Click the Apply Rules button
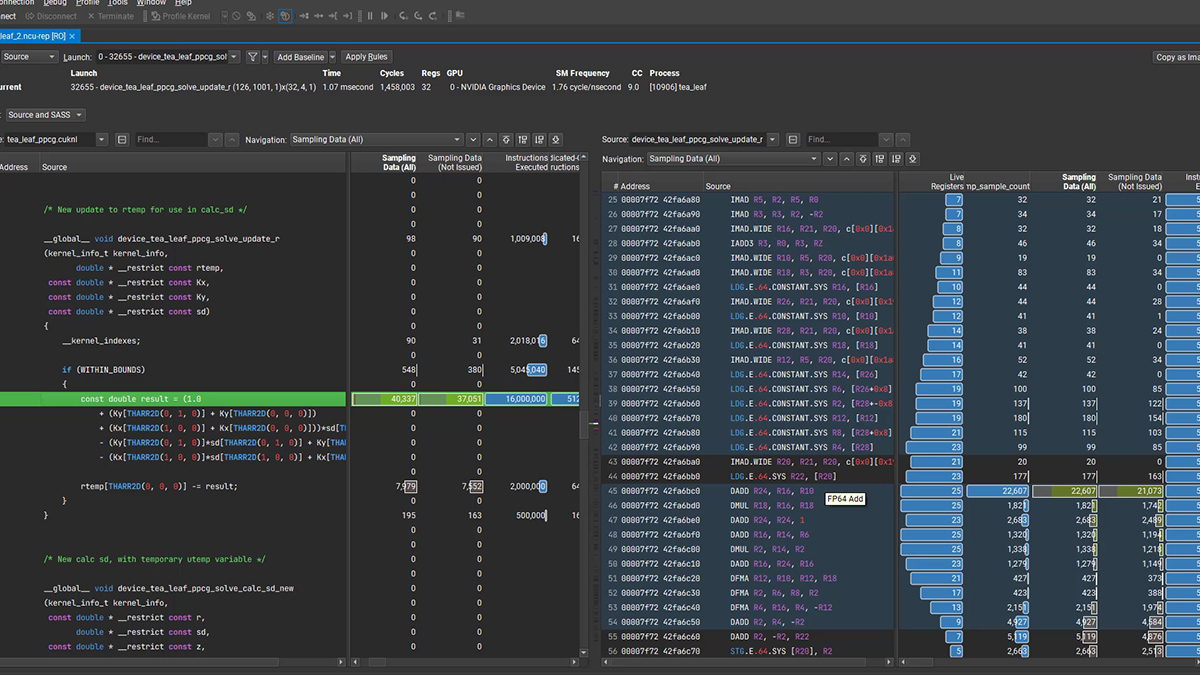The width and height of the screenshot is (1200, 675). tap(366, 57)
